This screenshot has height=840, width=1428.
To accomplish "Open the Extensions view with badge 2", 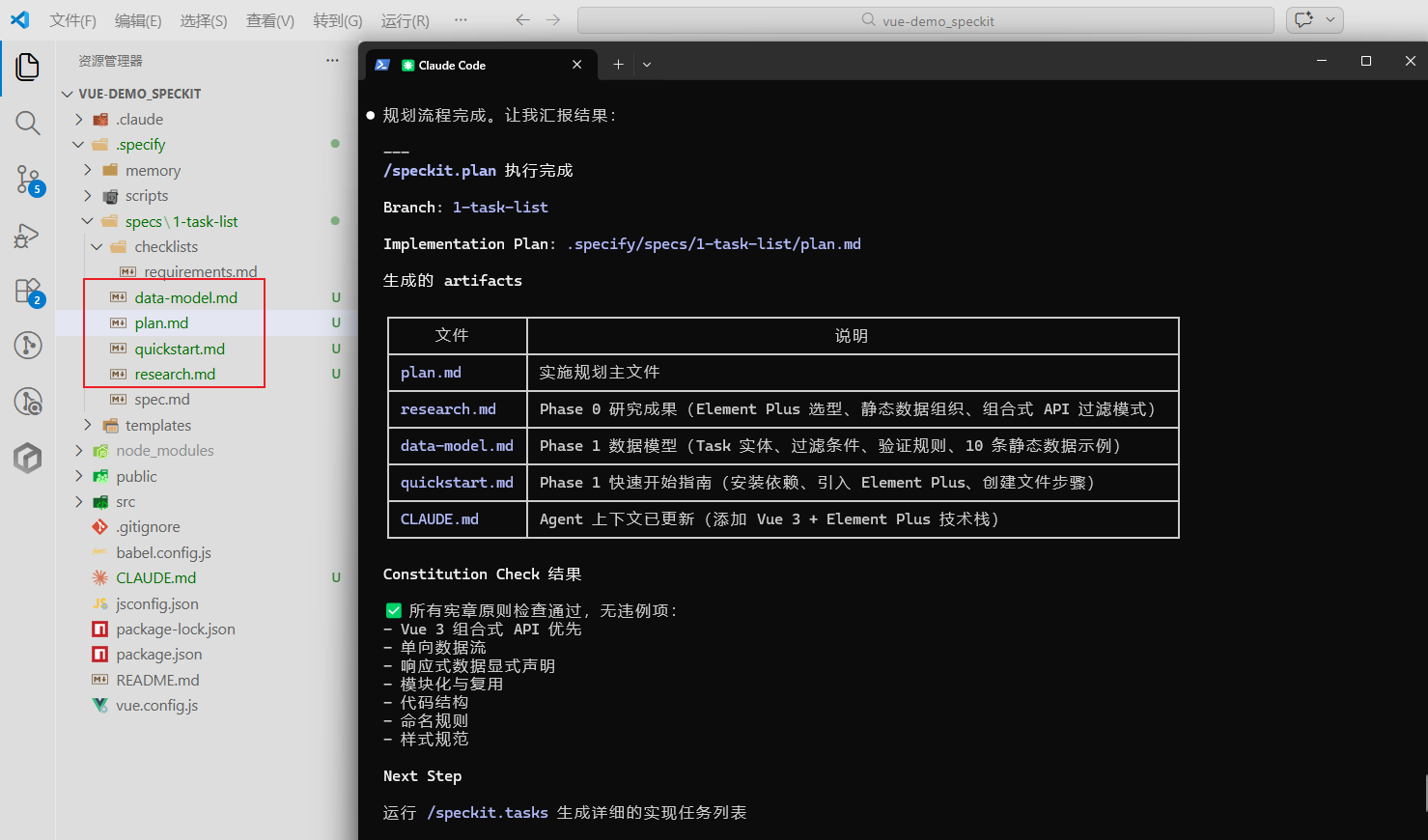I will point(28,292).
